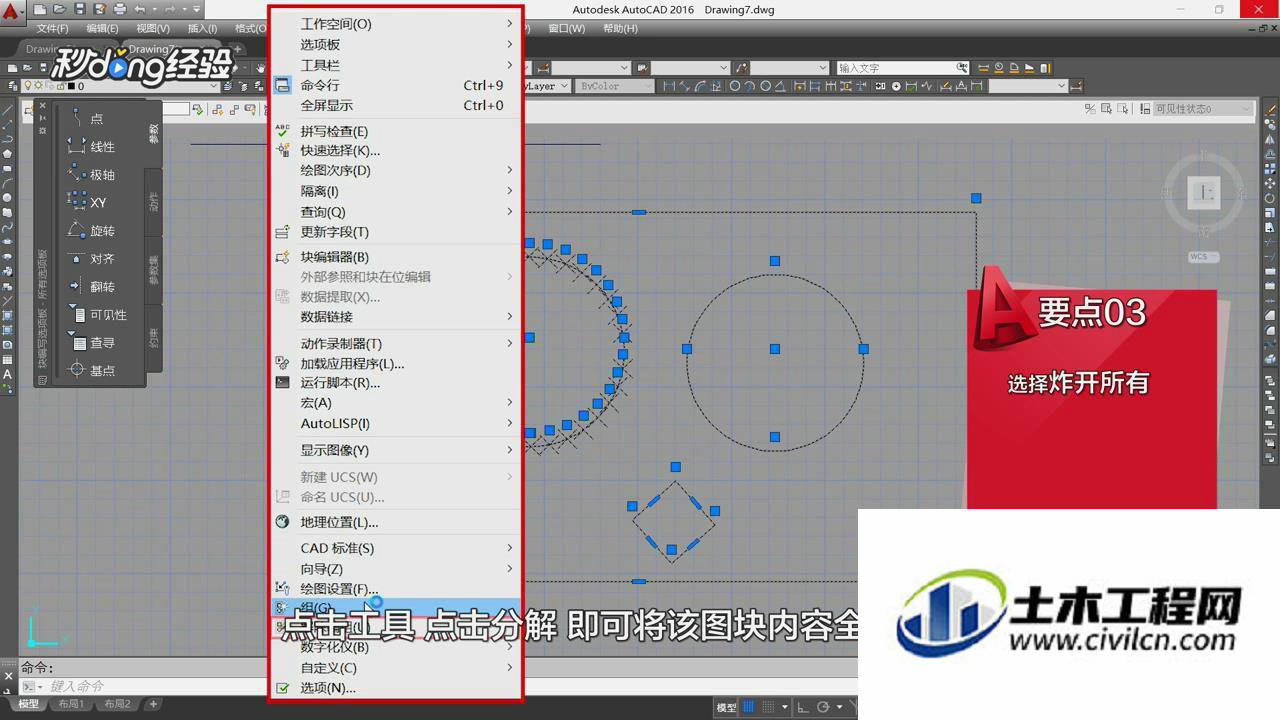
Task: Open the ByColor dropdown
Action: coord(614,86)
